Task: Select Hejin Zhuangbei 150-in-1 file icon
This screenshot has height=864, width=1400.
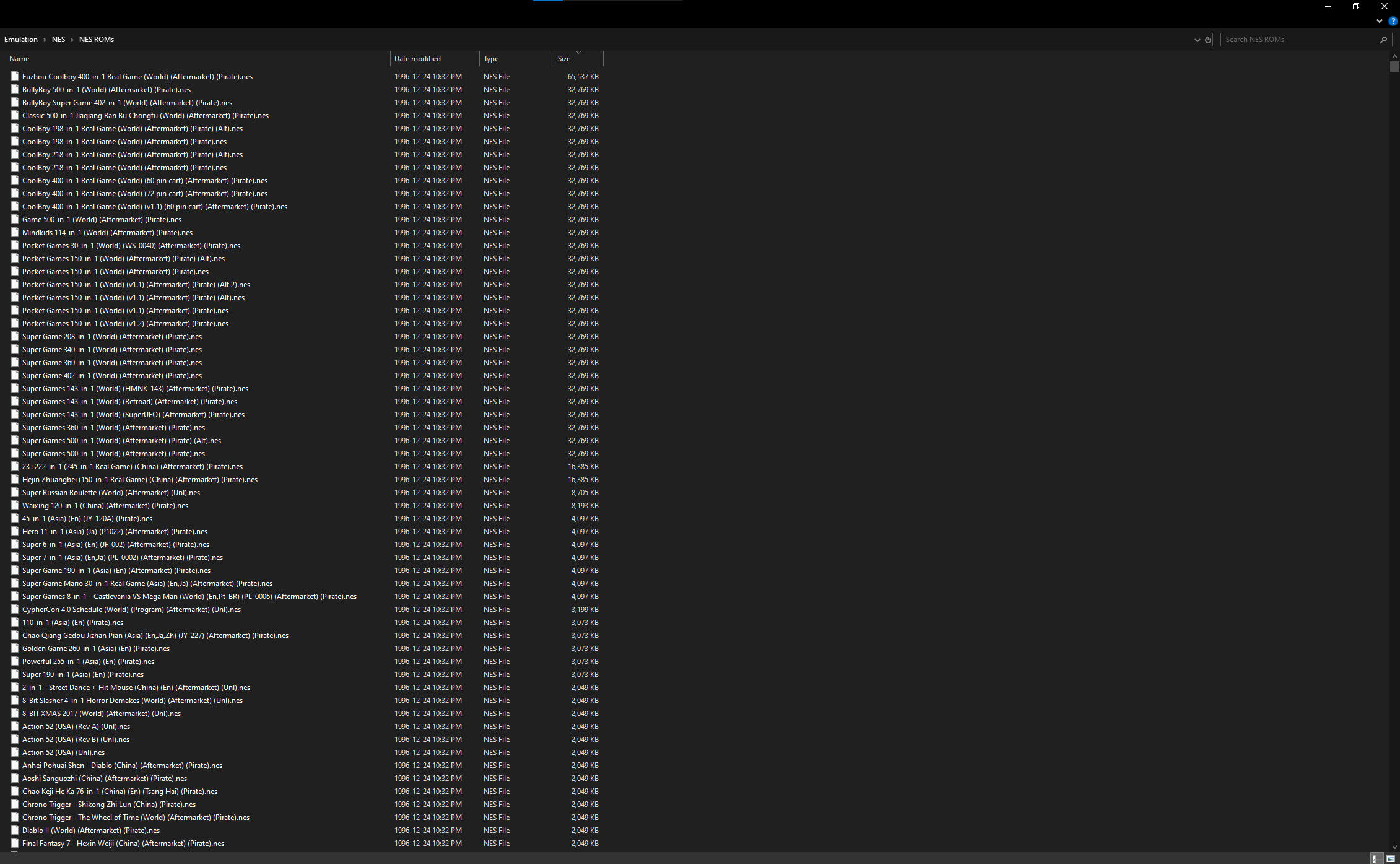Action: point(14,480)
